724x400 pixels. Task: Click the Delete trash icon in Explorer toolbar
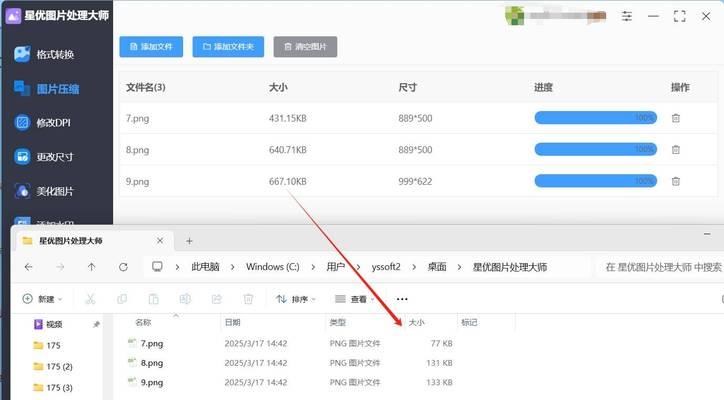coord(248,299)
